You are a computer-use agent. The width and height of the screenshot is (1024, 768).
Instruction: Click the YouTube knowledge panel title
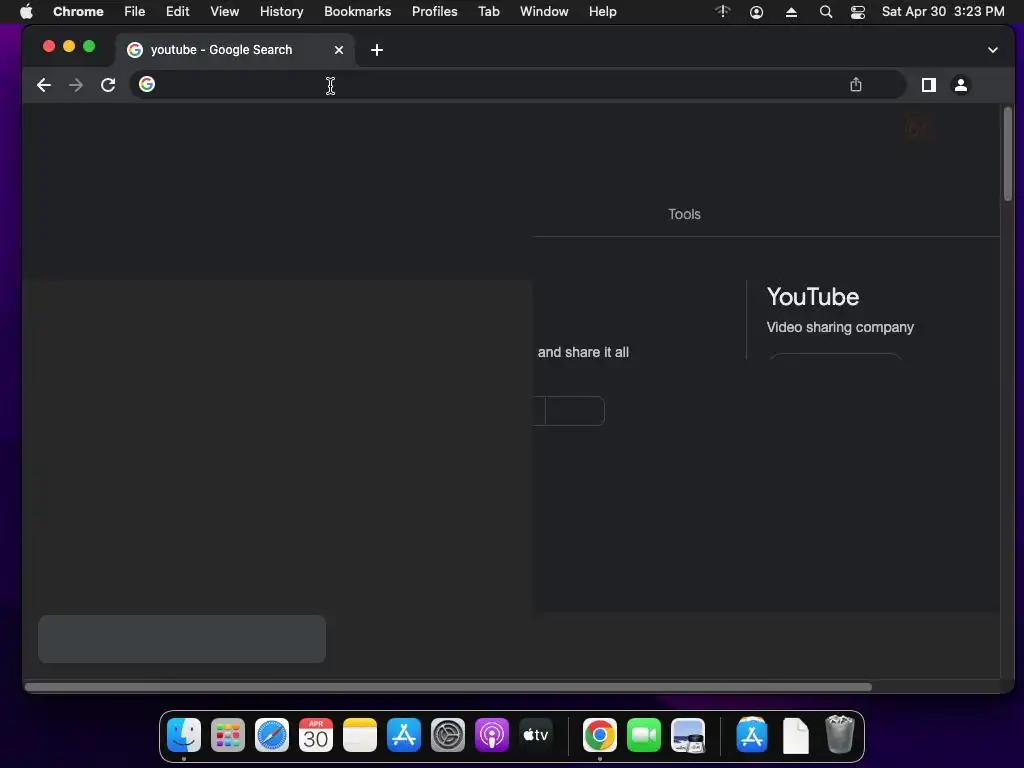pos(812,296)
